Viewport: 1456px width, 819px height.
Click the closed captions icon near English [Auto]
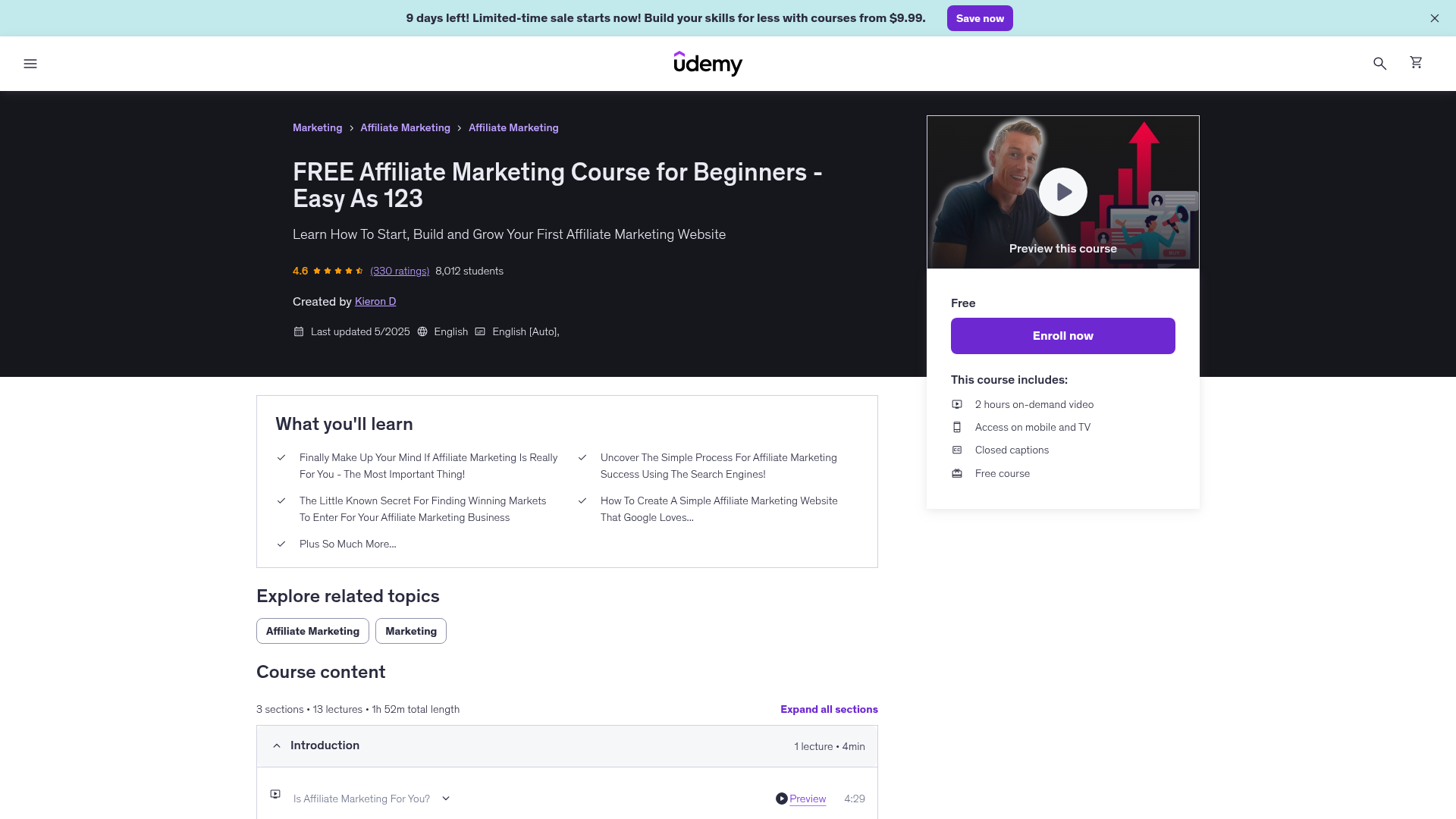480,331
